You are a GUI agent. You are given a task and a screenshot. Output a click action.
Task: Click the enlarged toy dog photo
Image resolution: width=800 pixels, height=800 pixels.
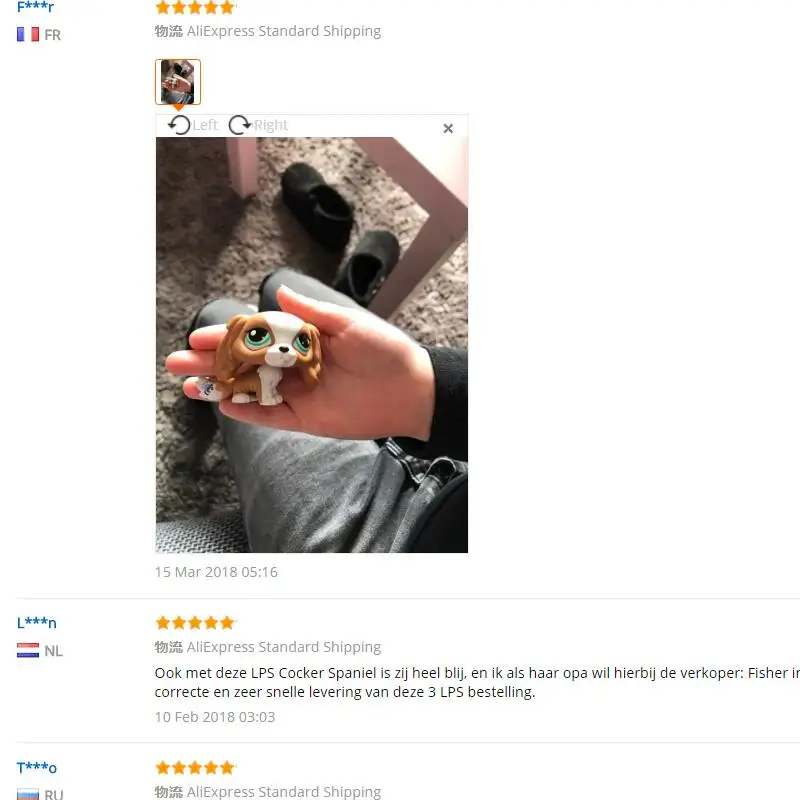(x=312, y=345)
